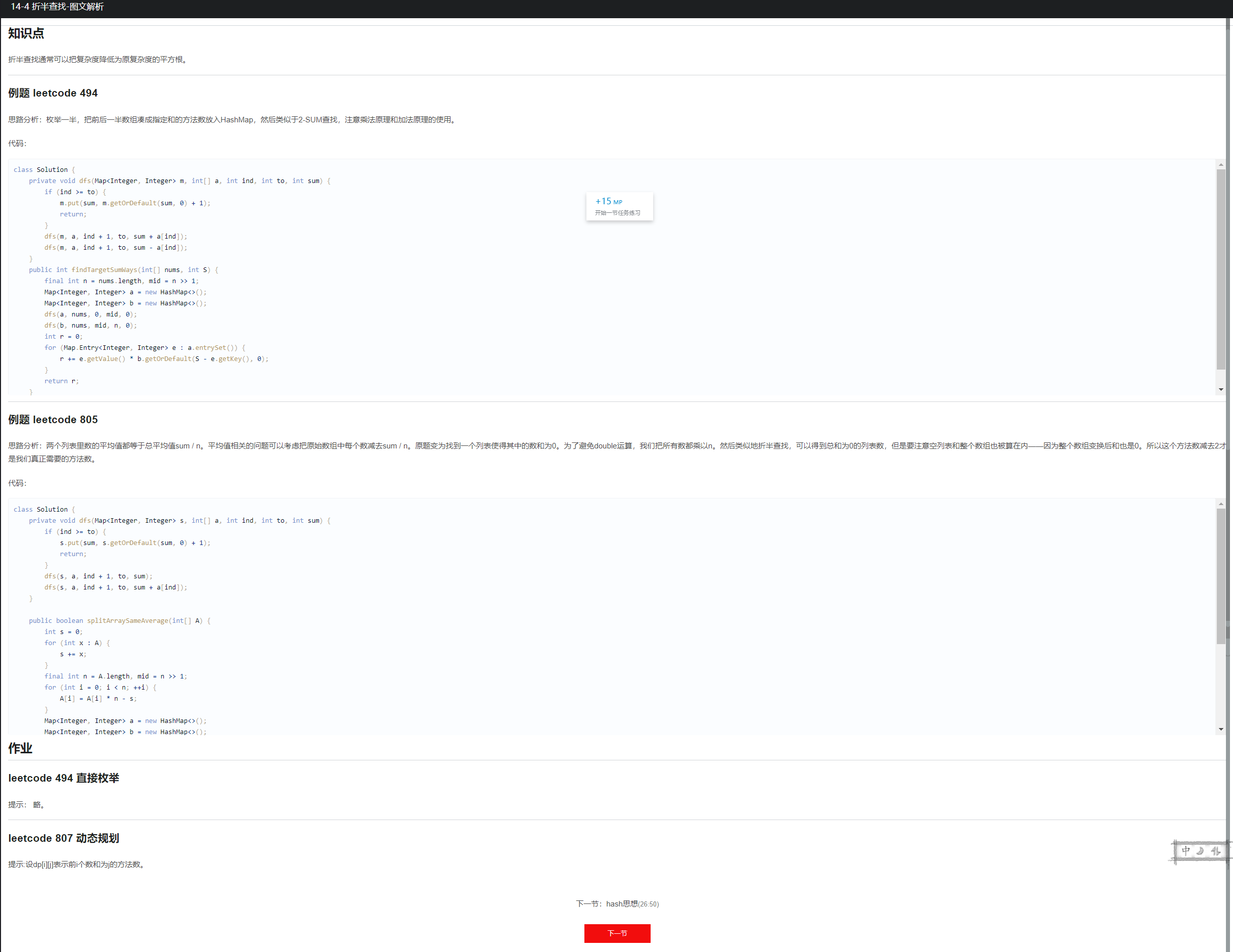The image size is (1233, 952).
Task: Select the 例题 leetcode 494 heading
Action: (53, 93)
